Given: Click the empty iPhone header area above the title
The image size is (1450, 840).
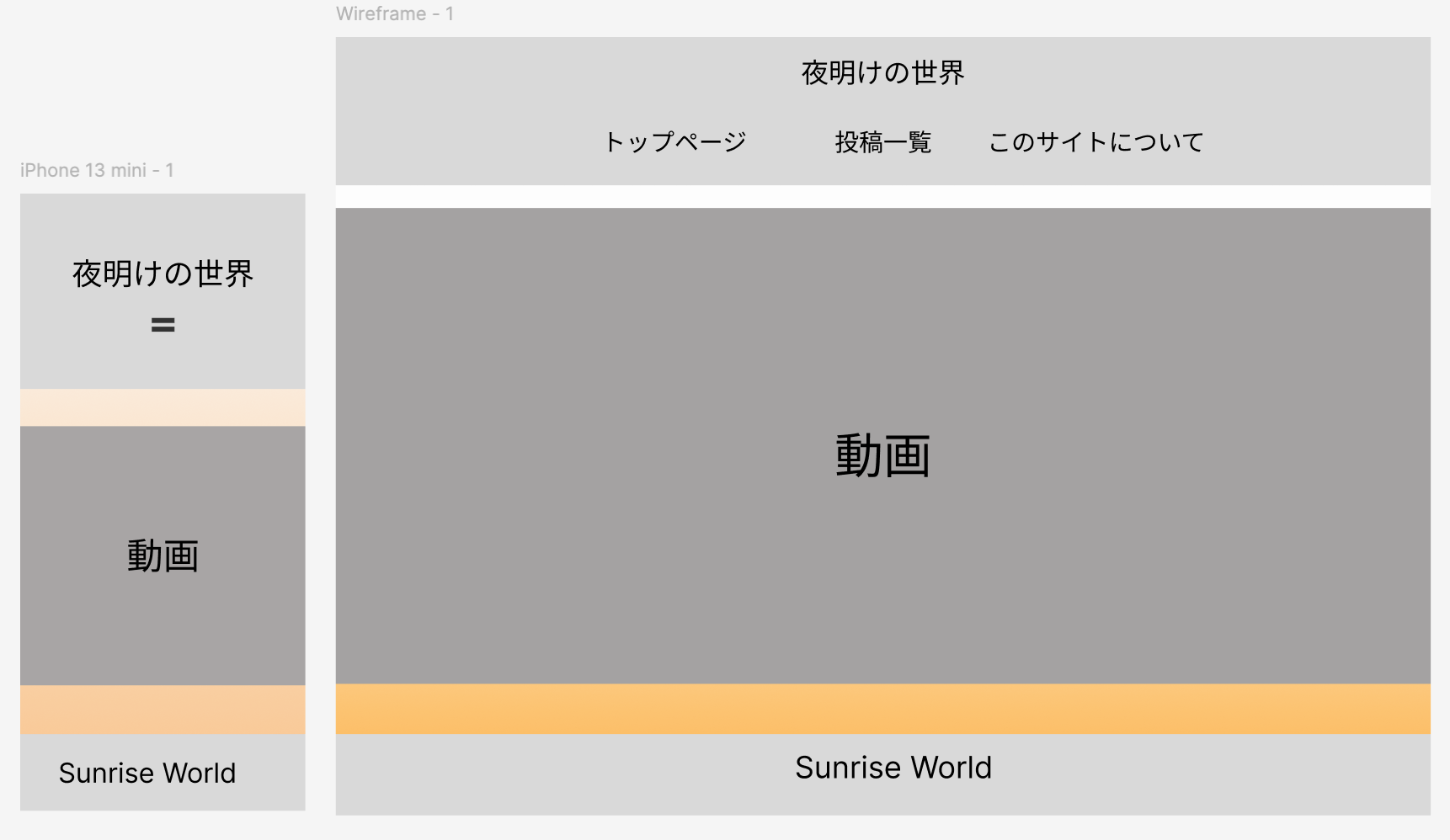Looking at the screenshot, I should pyautogui.click(x=163, y=221).
